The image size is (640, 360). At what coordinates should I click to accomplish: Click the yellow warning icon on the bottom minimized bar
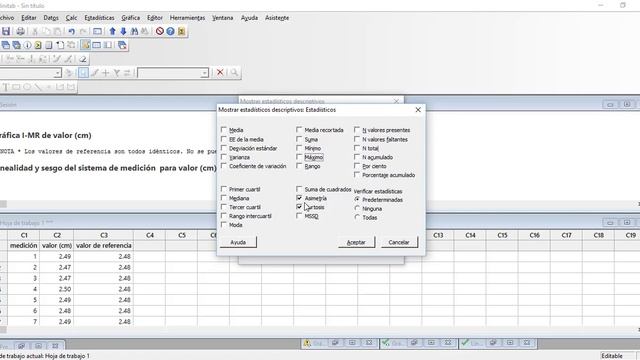[x=307, y=343]
